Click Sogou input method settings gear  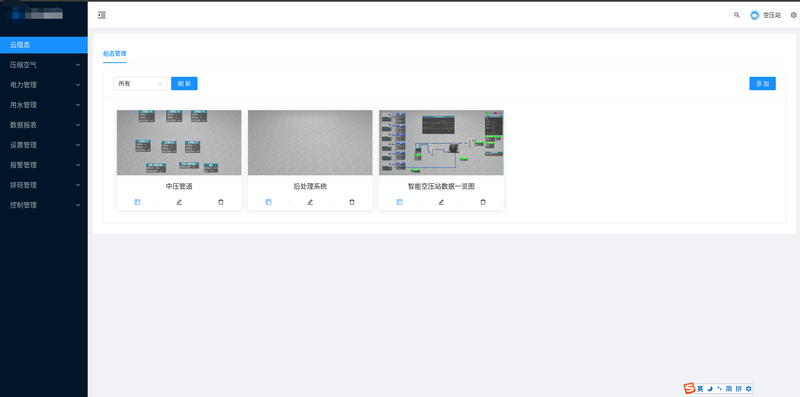point(748,389)
